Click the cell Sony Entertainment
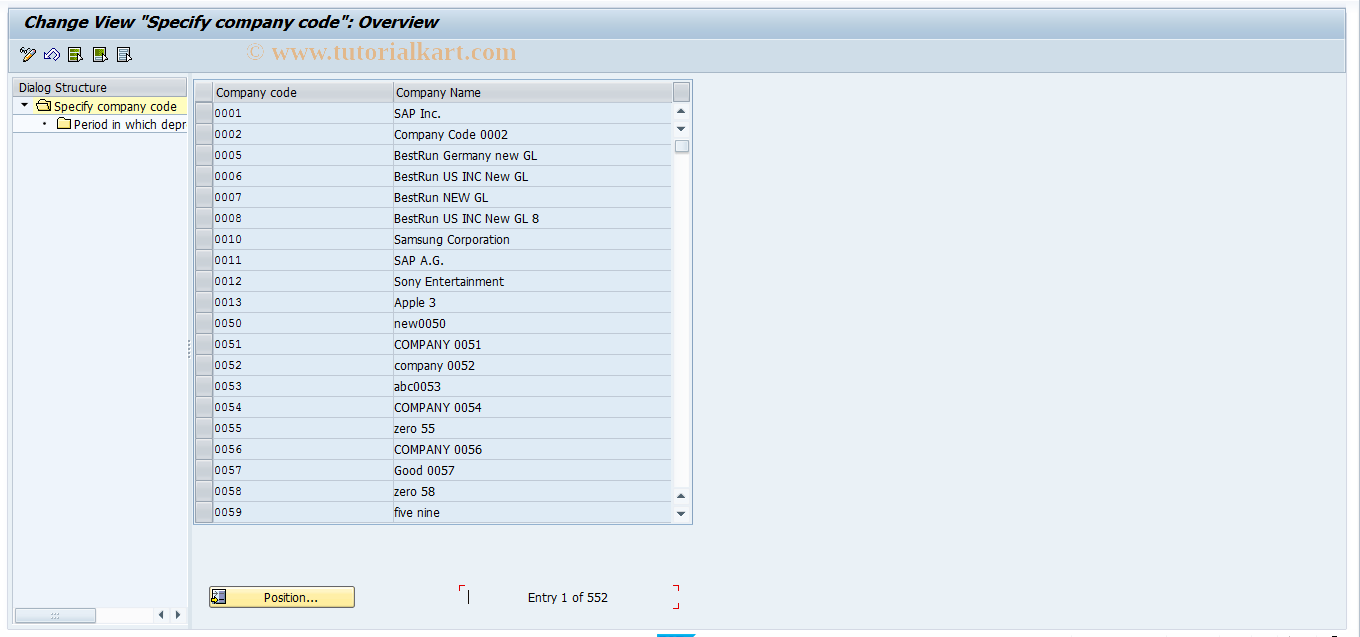Image resolution: width=1360 pixels, height=637 pixels. click(532, 281)
